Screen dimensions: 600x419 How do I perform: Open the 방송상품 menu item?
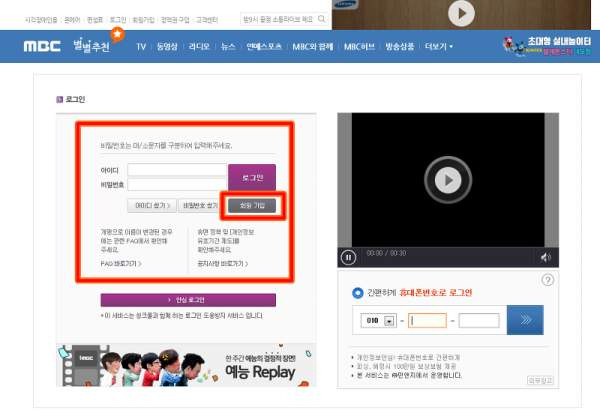[399, 47]
